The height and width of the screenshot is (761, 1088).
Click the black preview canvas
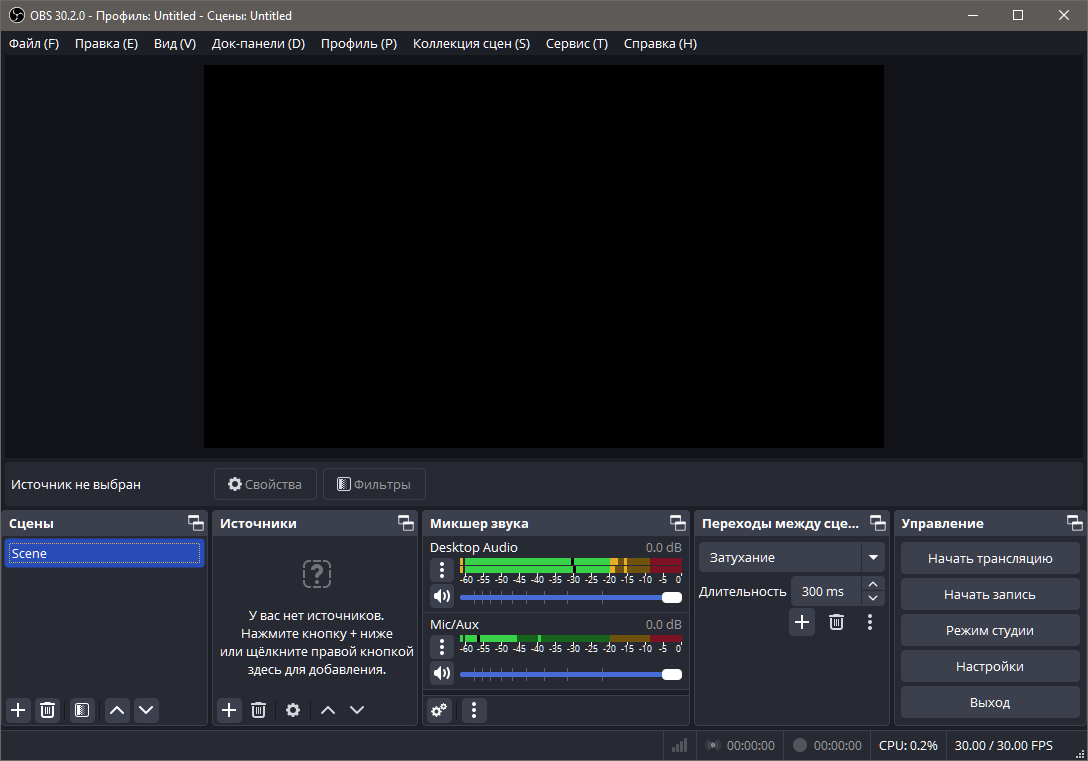[x=543, y=256]
